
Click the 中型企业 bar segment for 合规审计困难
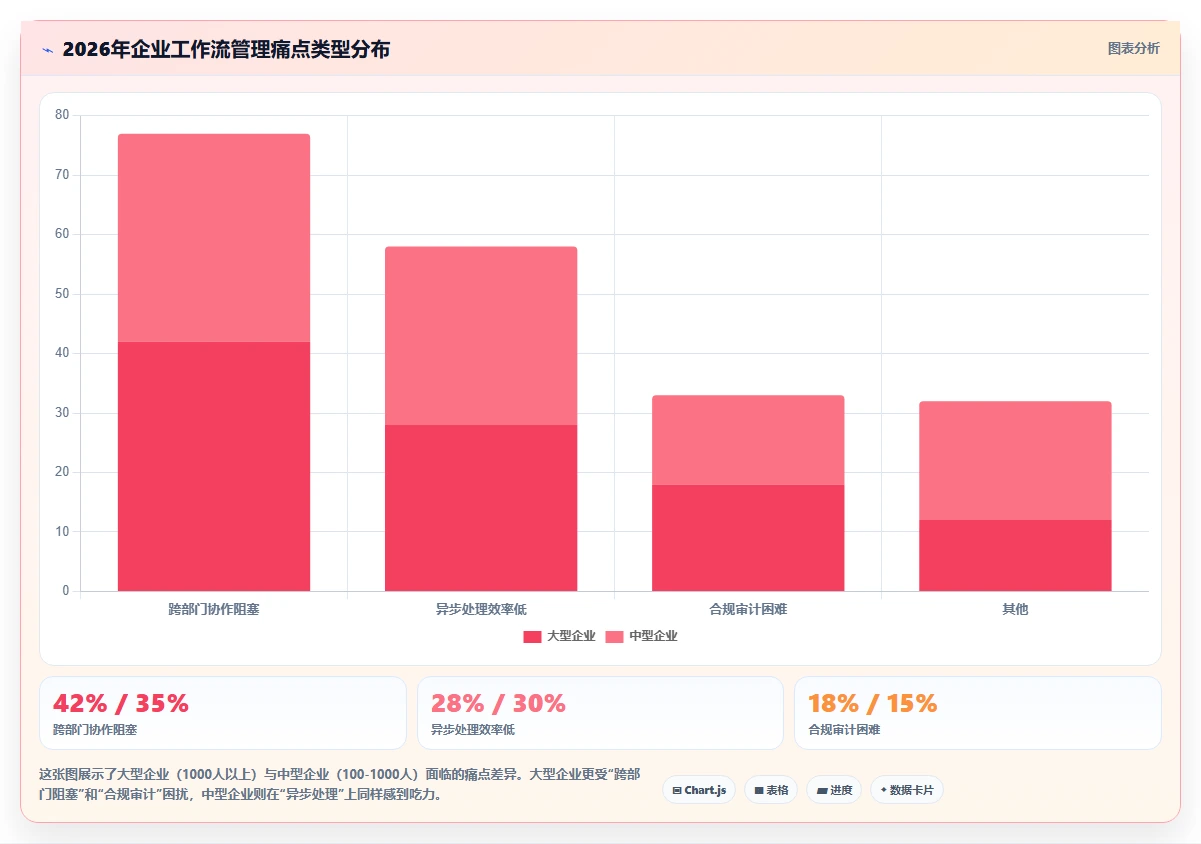[748, 440]
